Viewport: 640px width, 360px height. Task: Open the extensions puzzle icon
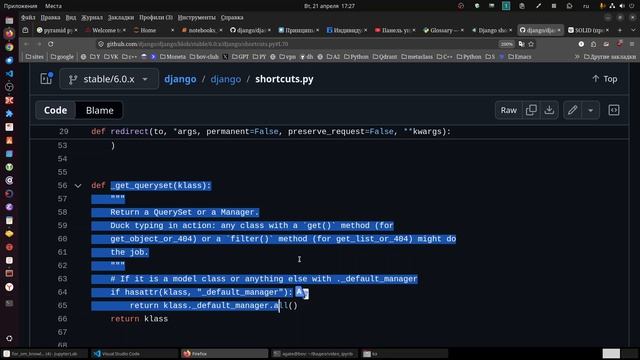[x=593, y=44]
